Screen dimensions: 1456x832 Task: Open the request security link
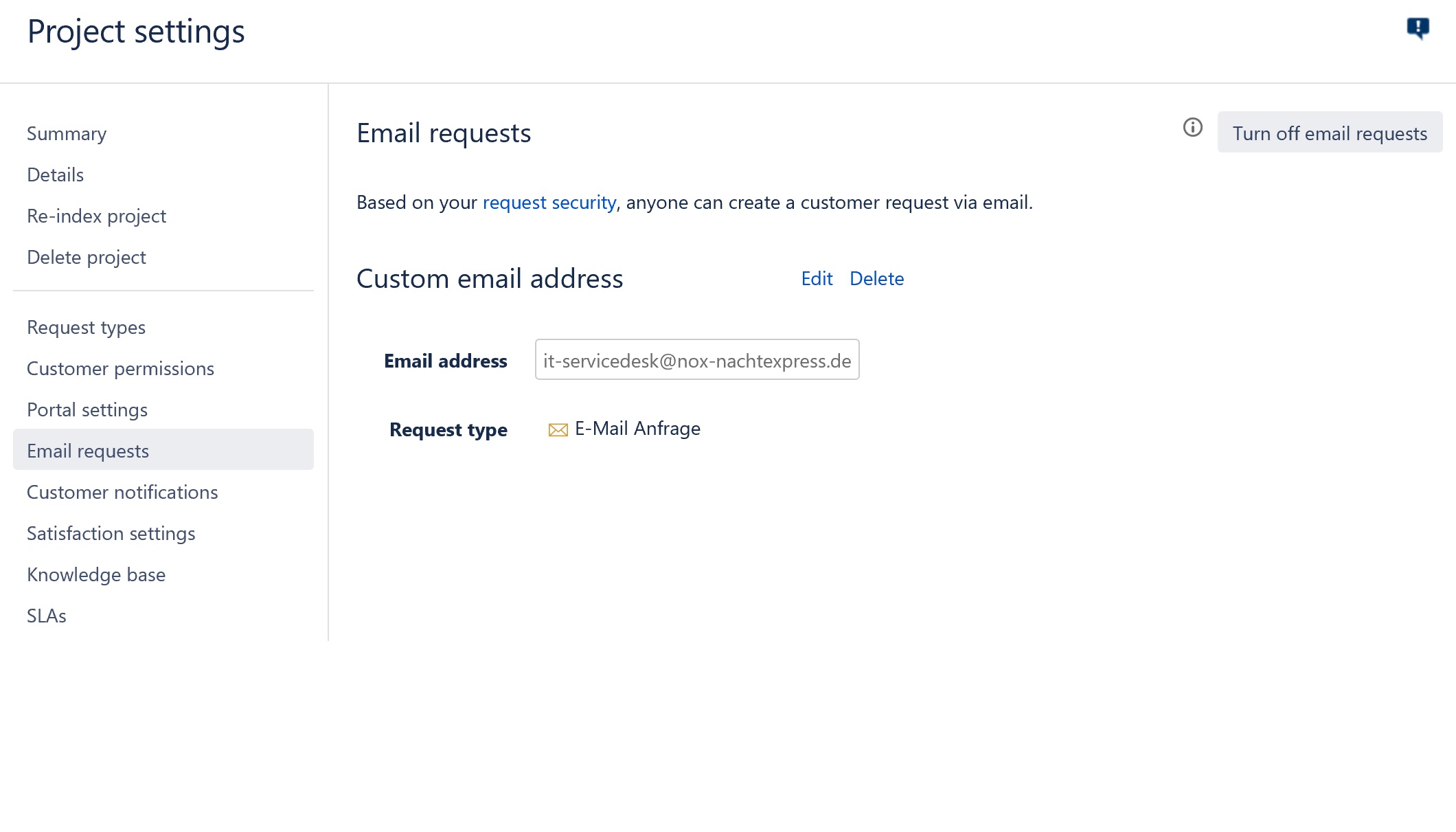click(x=549, y=202)
